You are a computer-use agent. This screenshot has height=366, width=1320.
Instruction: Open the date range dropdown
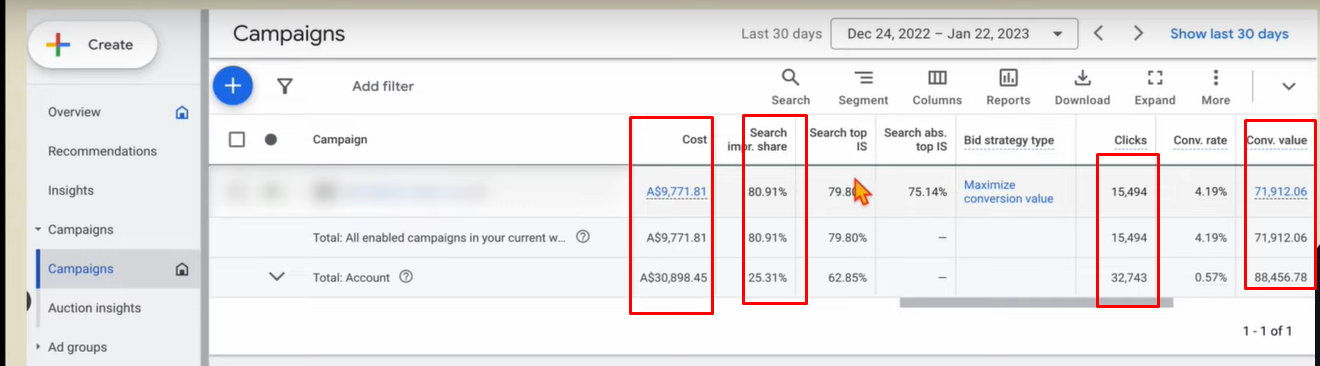coord(954,33)
